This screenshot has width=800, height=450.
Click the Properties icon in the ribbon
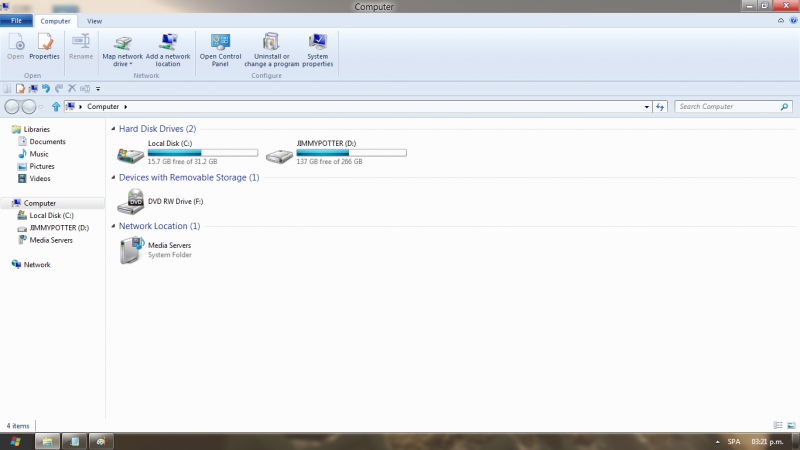coord(44,46)
